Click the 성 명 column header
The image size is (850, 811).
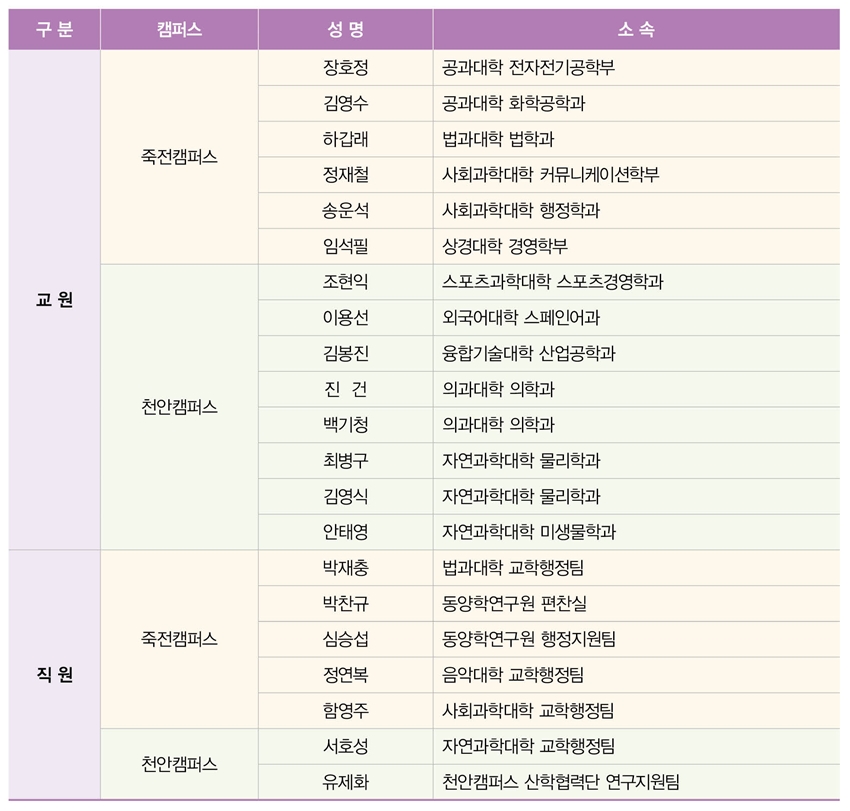pyautogui.click(x=346, y=29)
